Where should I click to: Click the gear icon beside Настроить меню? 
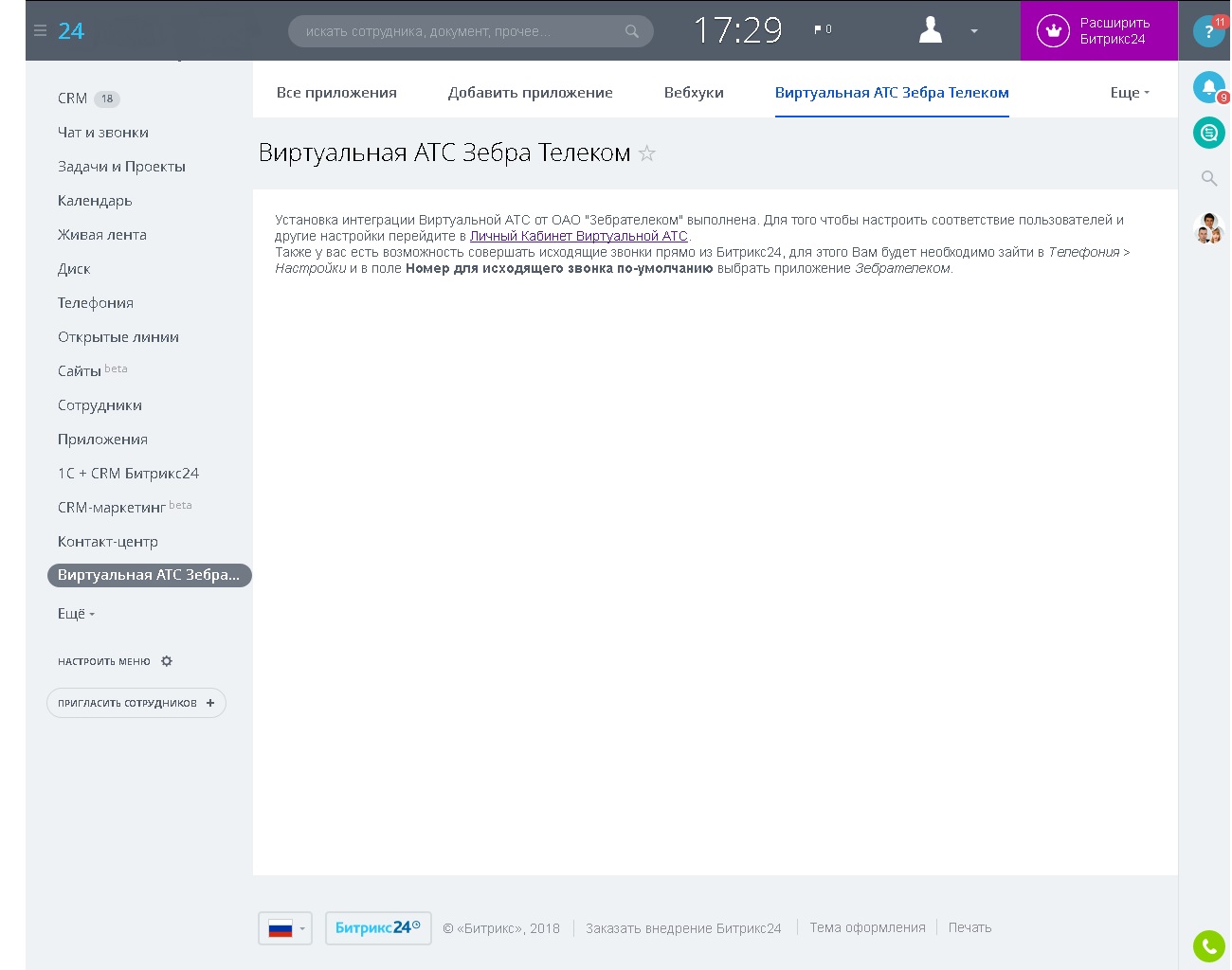coord(167,661)
